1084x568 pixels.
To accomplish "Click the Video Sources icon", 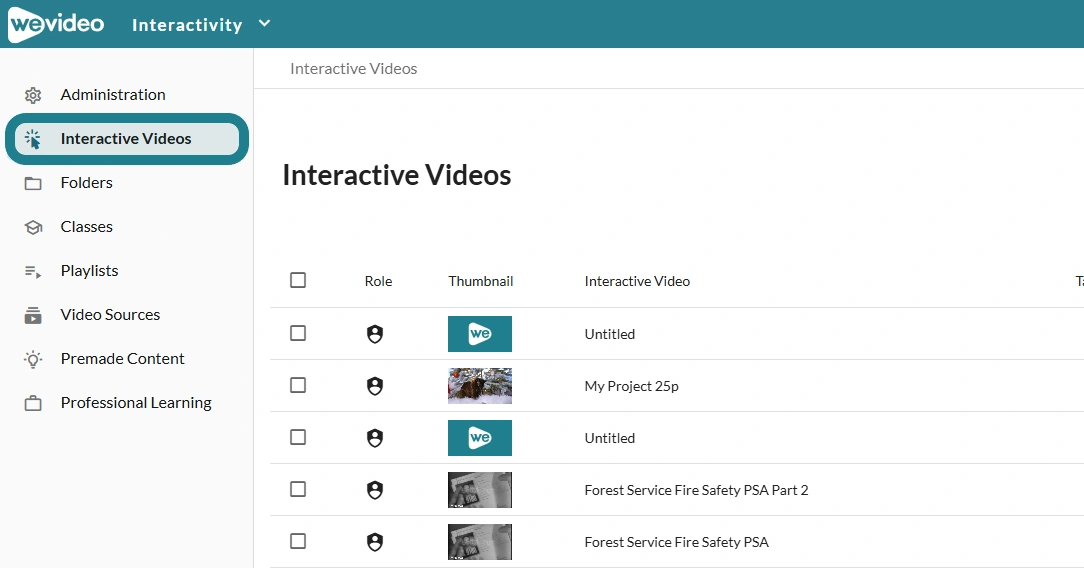I will tap(33, 316).
